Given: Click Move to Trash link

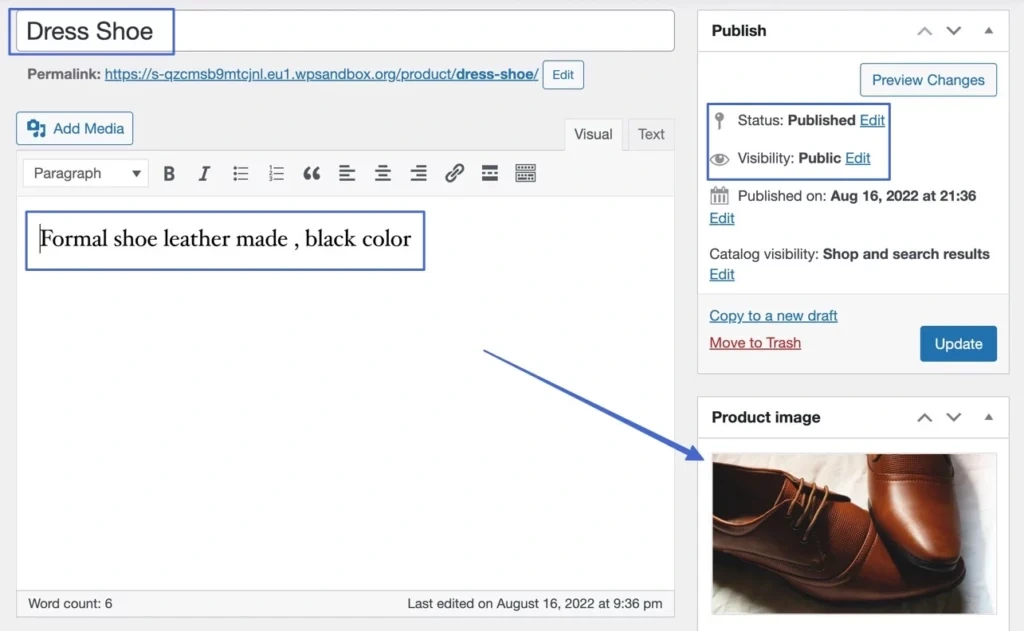Looking at the screenshot, I should [755, 343].
